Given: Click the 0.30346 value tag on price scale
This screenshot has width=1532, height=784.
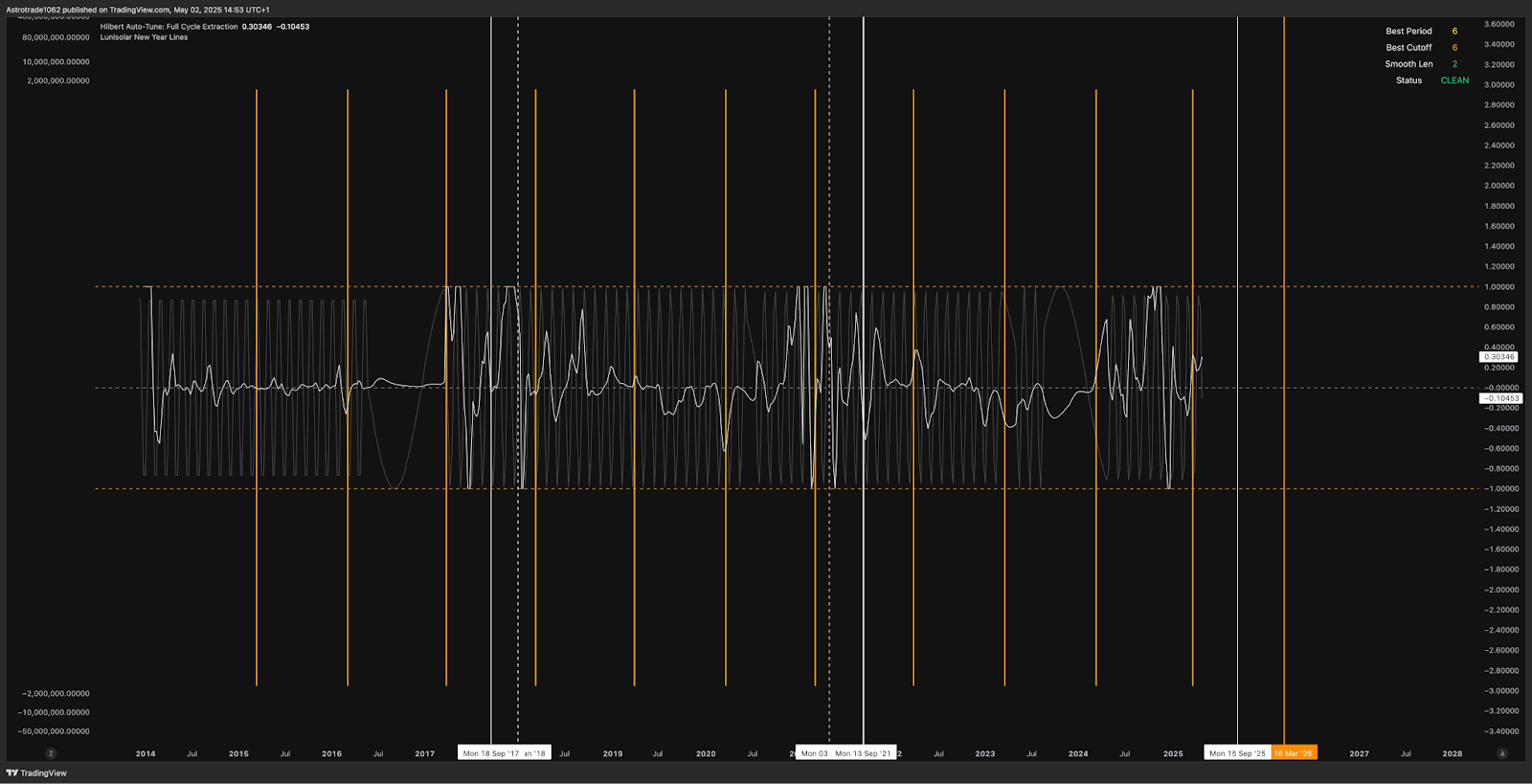Looking at the screenshot, I should [1498, 357].
